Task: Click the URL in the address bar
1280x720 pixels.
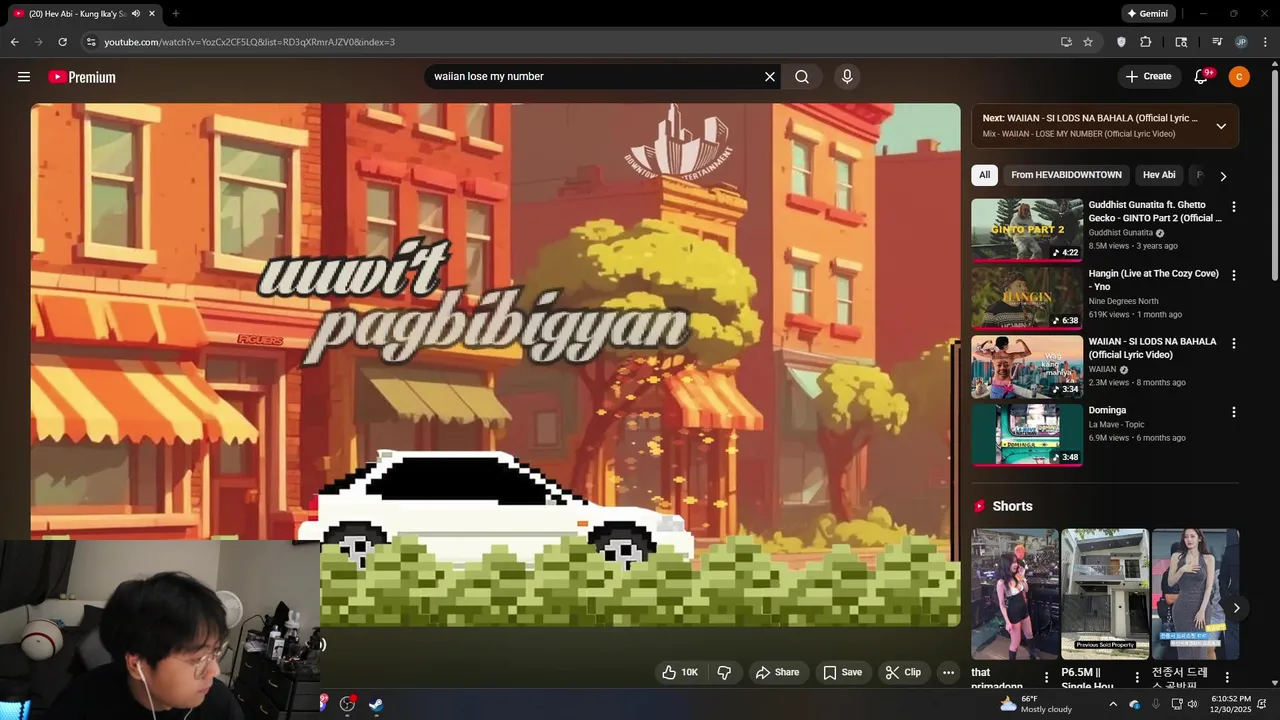Action: coord(249,42)
